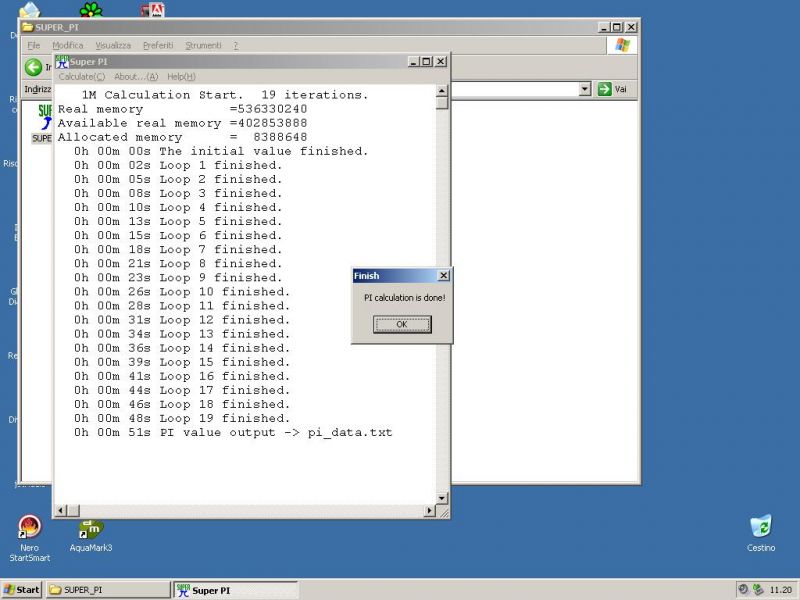Viewport: 800px width, 600px height.
Task: Click the network system tray icon
Action: click(758, 589)
